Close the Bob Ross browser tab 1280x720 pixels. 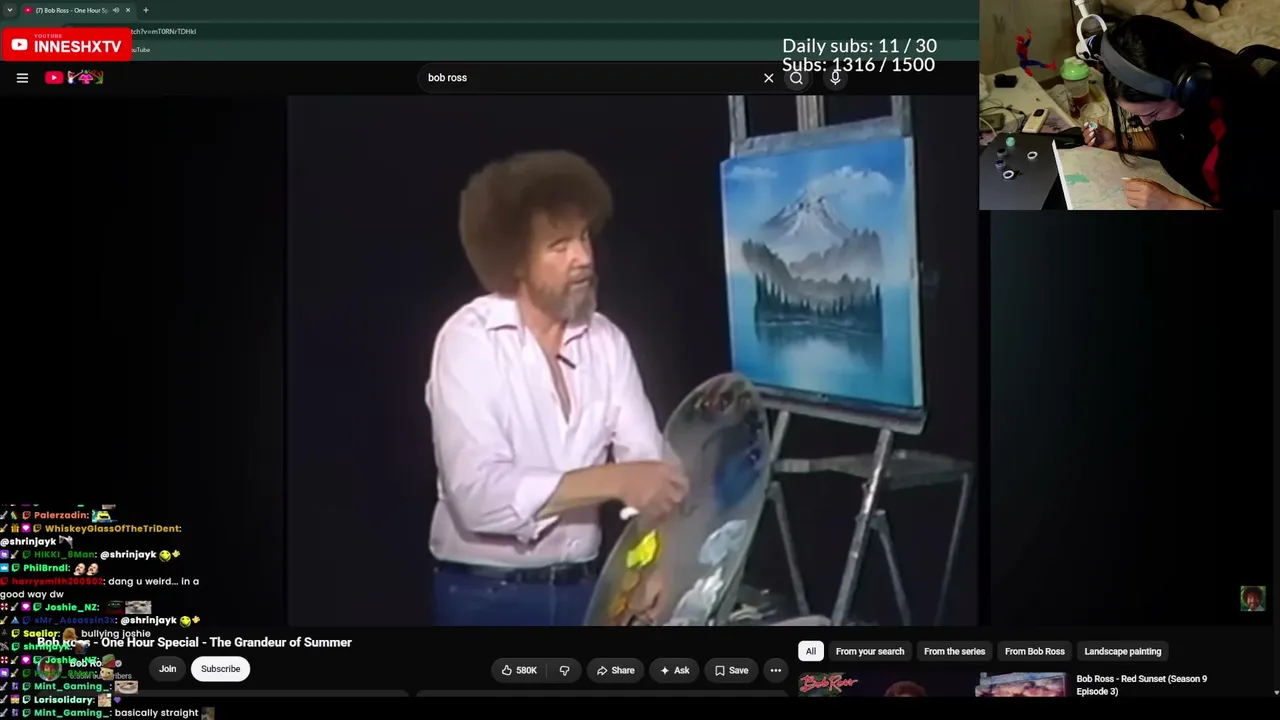128,10
